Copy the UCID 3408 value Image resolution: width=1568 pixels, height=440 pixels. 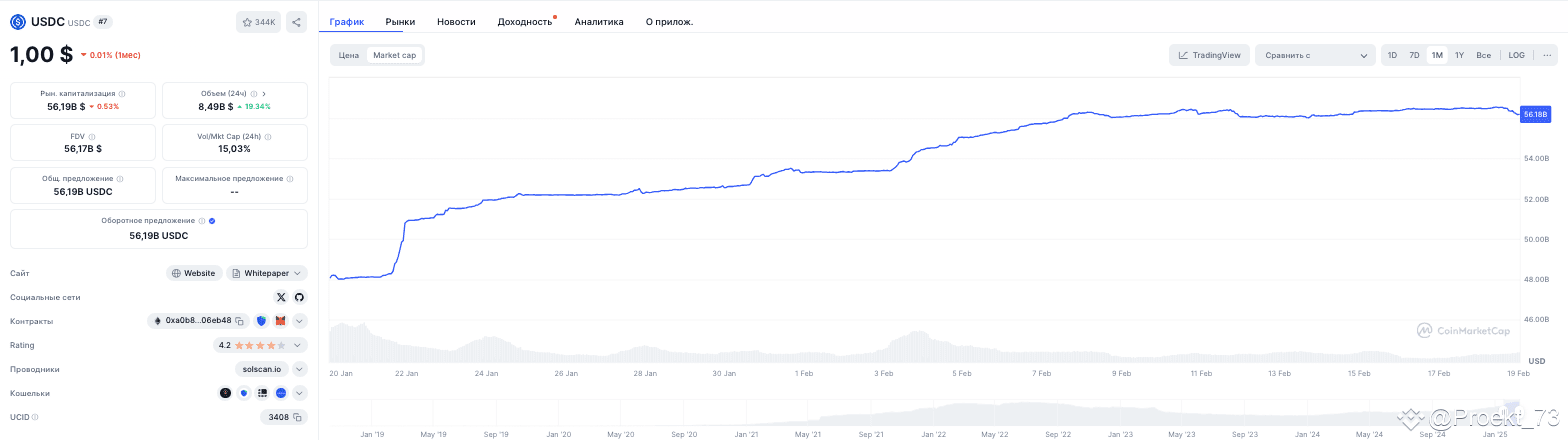(296, 417)
